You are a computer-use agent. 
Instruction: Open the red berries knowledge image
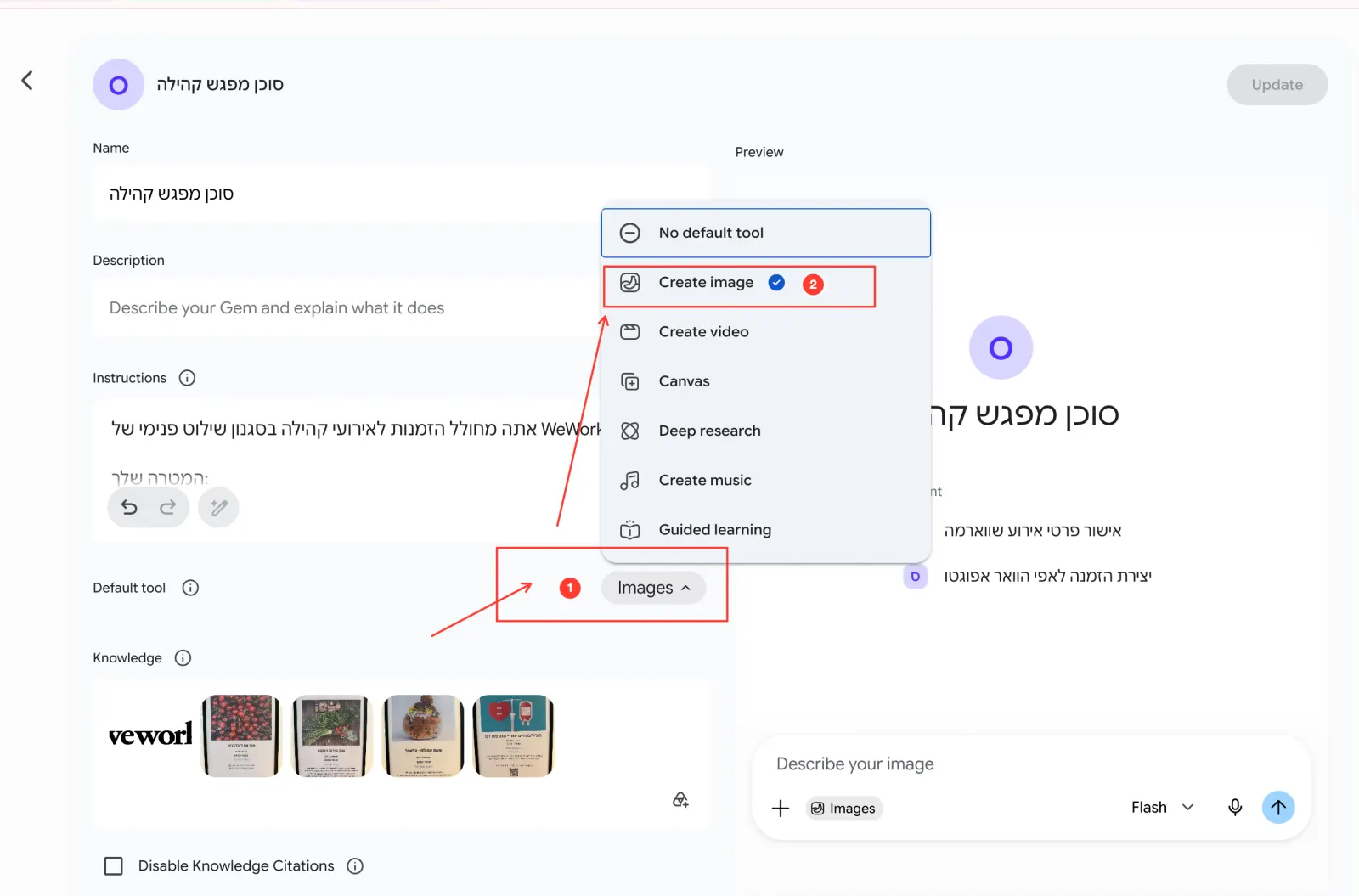[241, 735]
